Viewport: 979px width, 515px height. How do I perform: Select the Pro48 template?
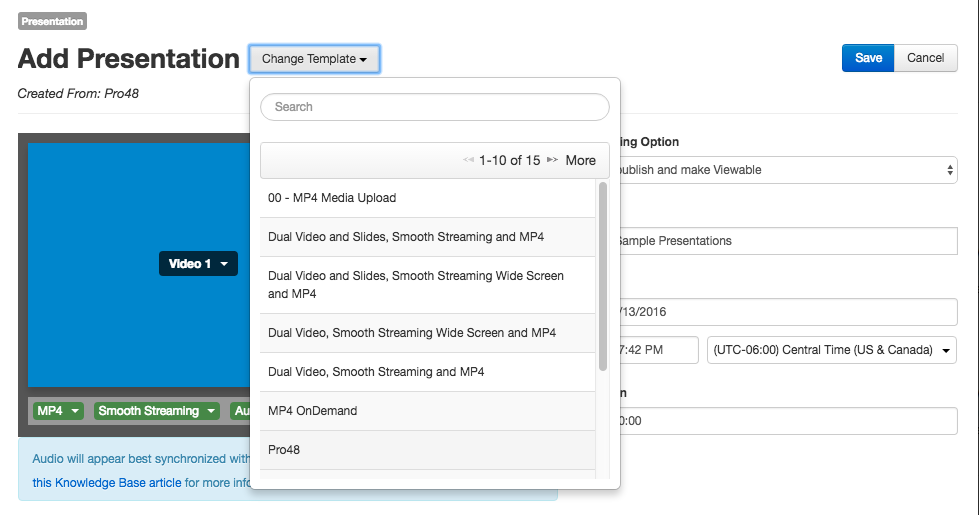(428, 449)
